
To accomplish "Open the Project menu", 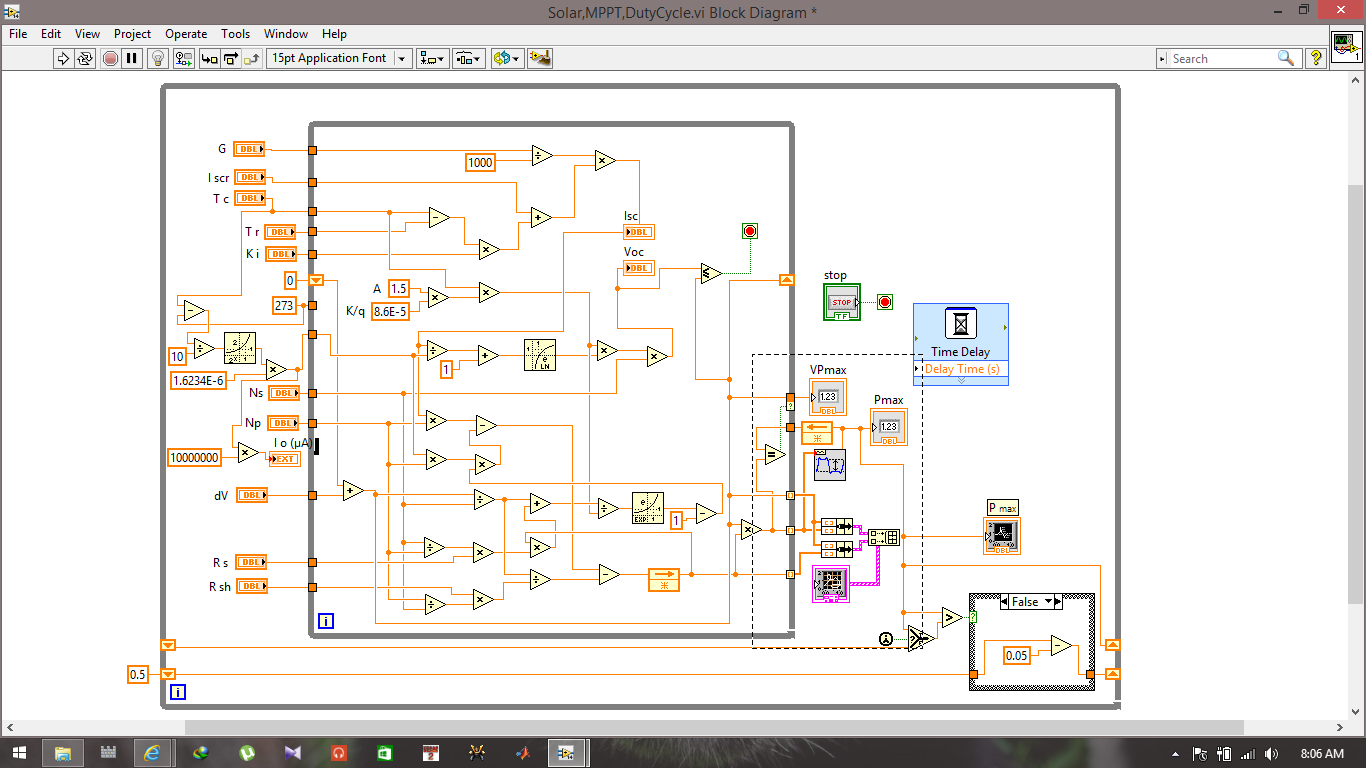I will click(x=132, y=33).
